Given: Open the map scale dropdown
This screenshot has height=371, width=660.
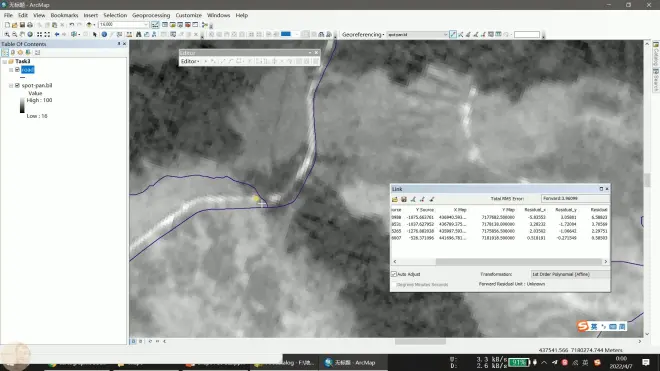Looking at the screenshot, I should (x=146, y=25).
